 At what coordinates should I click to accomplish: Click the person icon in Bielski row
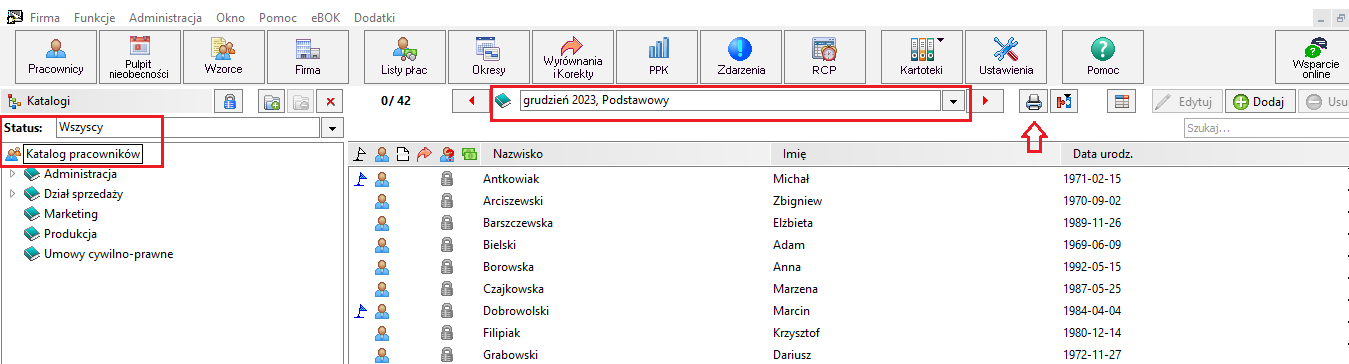click(381, 245)
